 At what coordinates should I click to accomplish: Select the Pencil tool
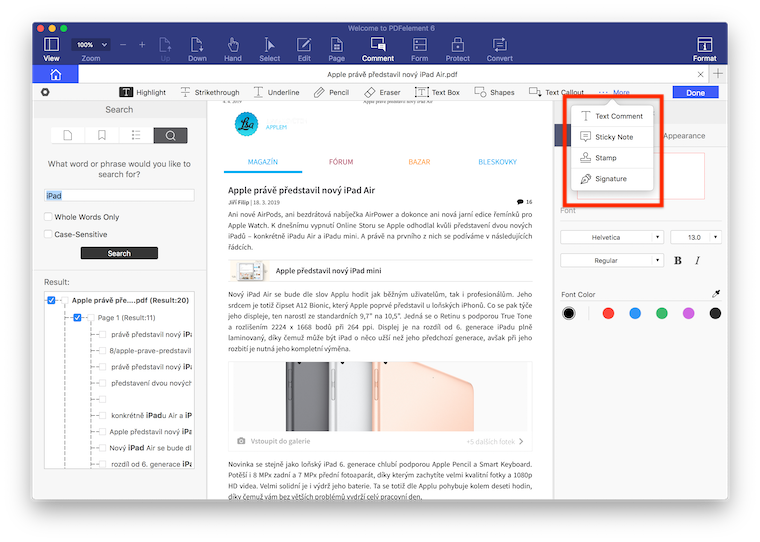pos(332,92)
